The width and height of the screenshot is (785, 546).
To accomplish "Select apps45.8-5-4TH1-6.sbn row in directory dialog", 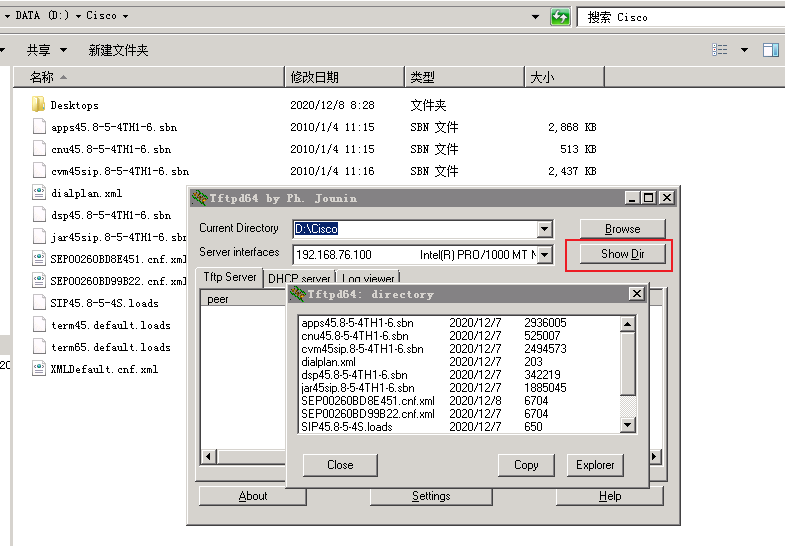I will [x=459, y=323].
